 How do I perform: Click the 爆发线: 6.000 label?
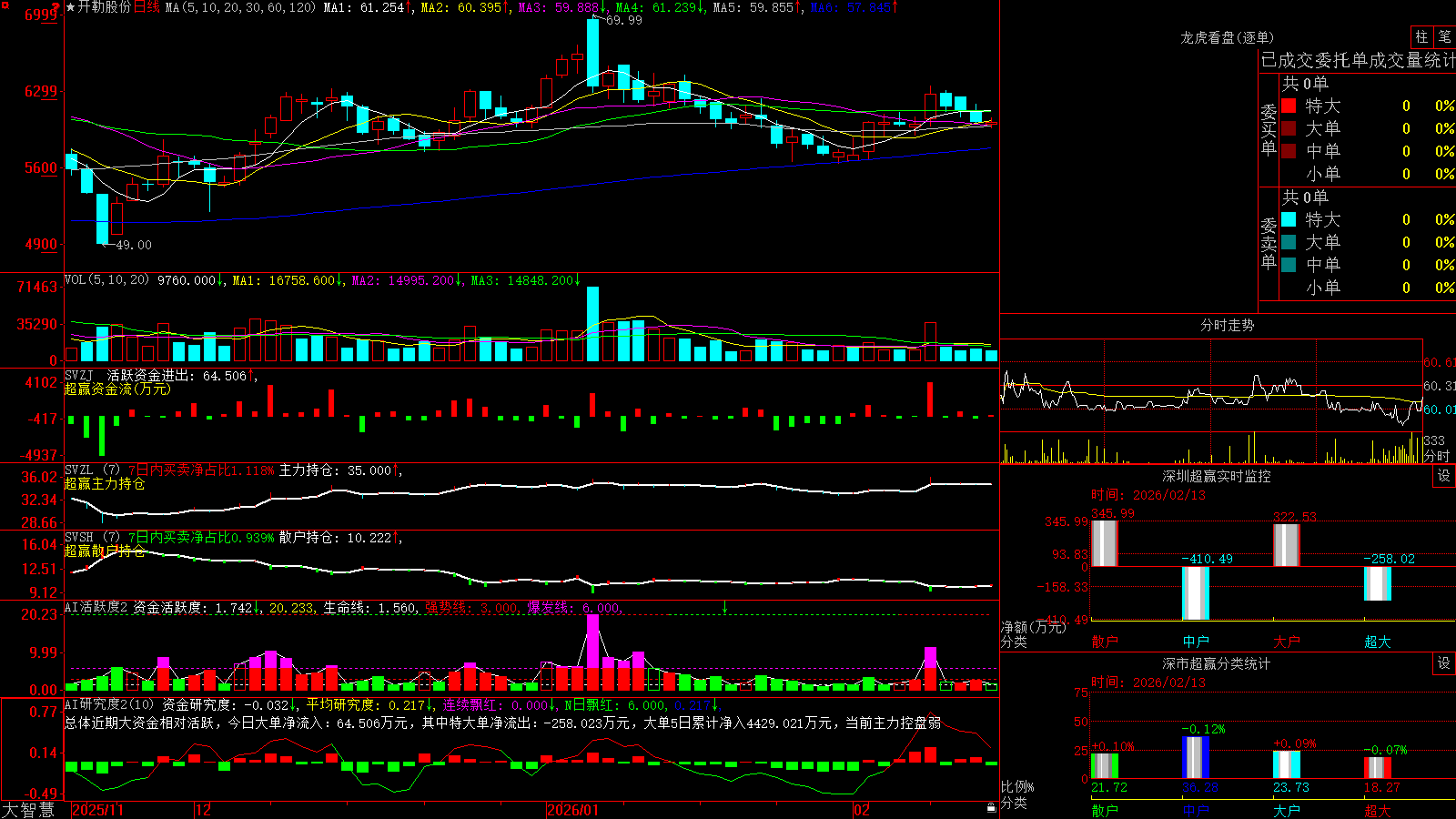pyautogui.click(x=573, y=607)
